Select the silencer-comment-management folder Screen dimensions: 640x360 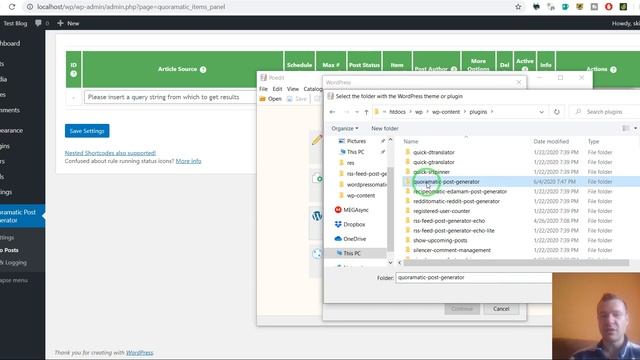pos(452,250)
